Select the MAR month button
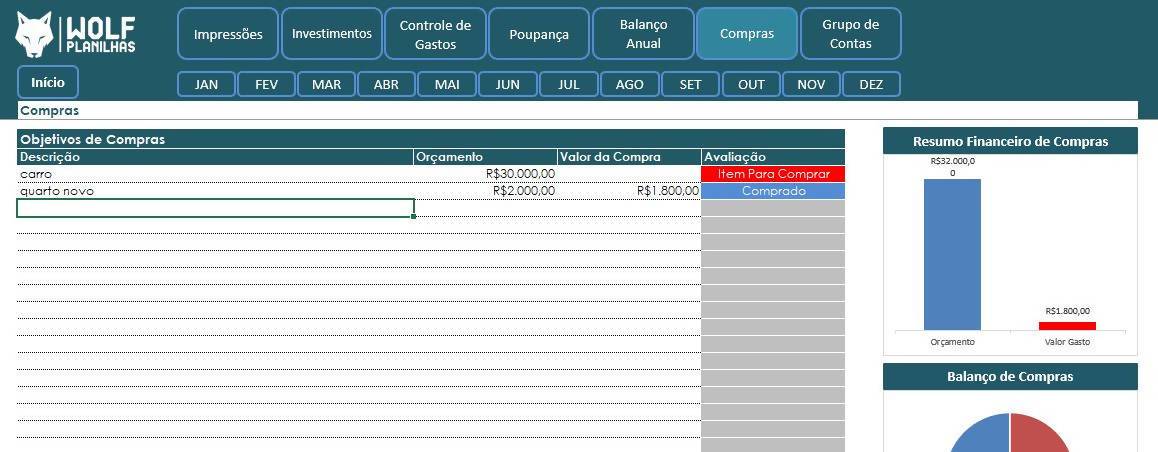This screenshot has height=452, width=1158. pos(326,84)
